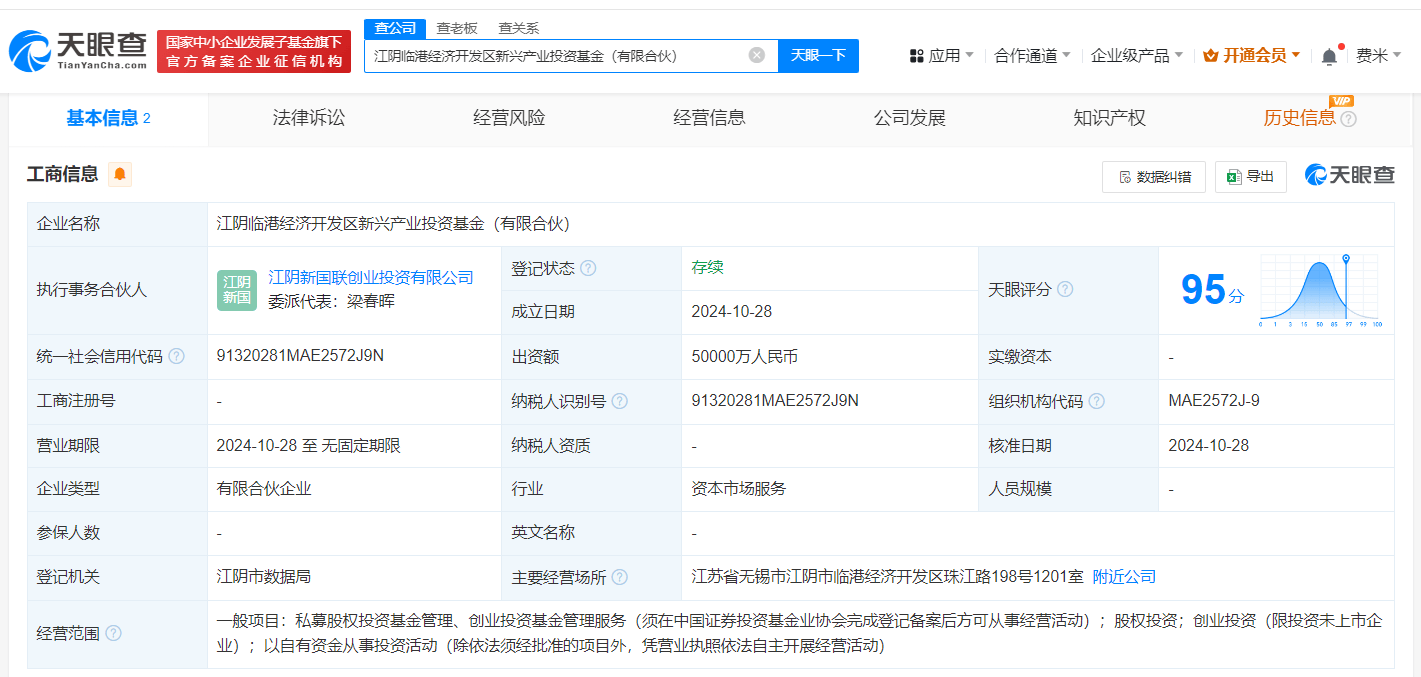Expand the 合作通道 dropdown
The image size is (1421, 677).
[x=1032, y=56]
